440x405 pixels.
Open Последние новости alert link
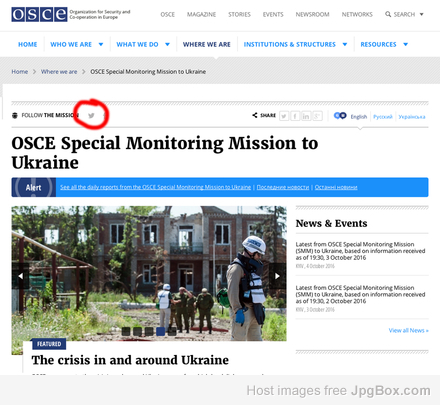[x=283, y=187]
